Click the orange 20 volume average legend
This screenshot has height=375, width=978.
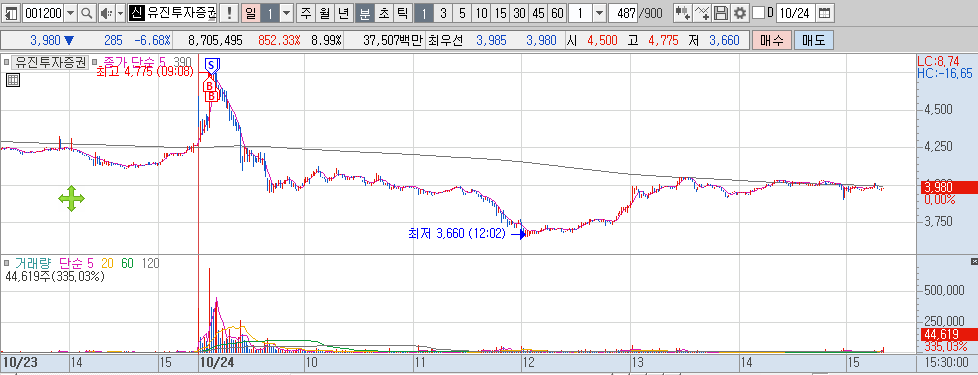(107, 263)
